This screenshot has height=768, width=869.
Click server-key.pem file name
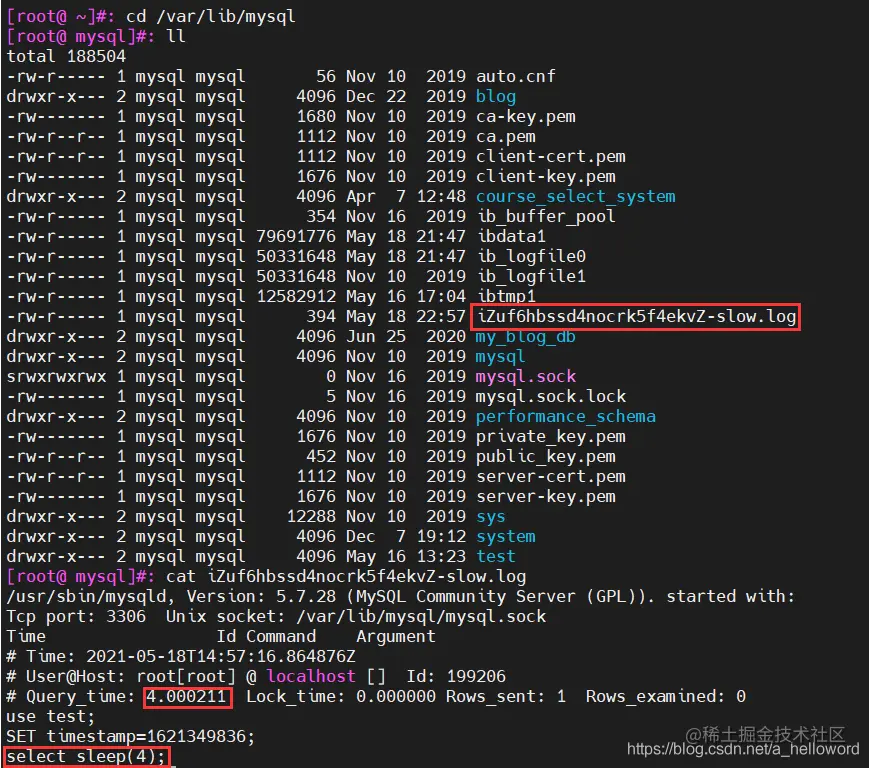point(545,496)
